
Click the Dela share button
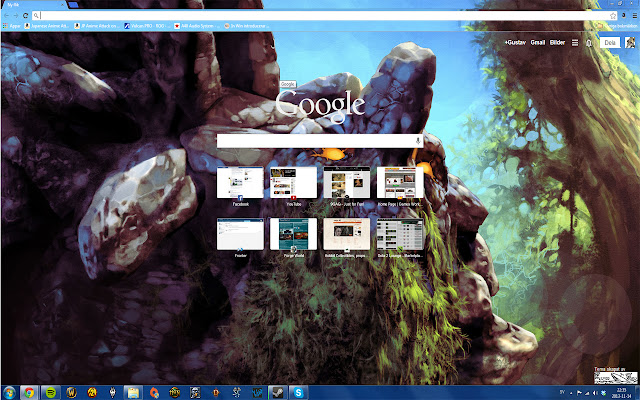coord(610,42)
